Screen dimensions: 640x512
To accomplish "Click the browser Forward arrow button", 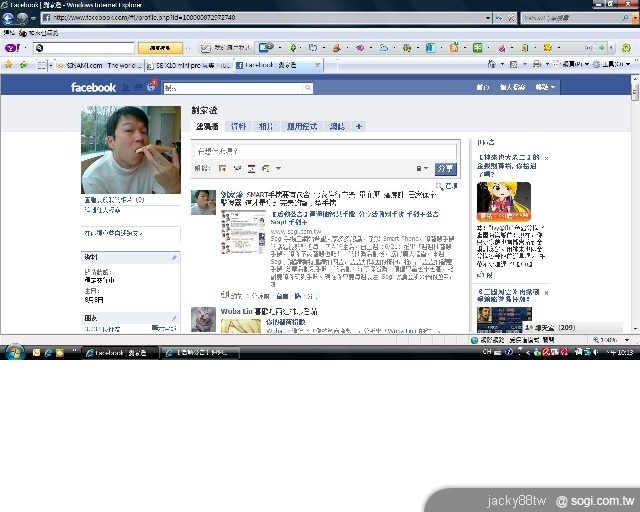I will [23, 18].
